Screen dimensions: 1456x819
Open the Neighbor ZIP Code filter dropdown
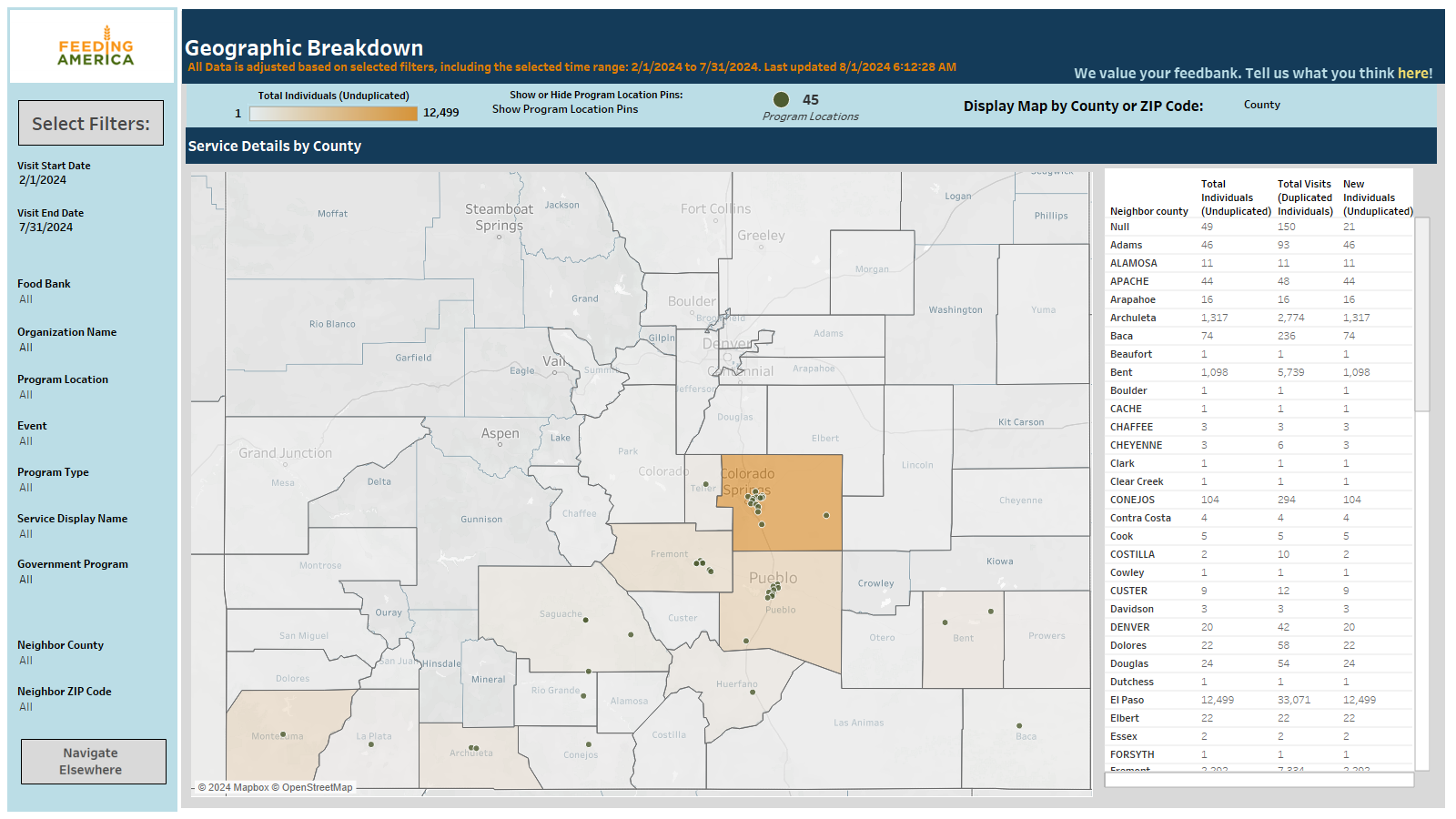91,707
